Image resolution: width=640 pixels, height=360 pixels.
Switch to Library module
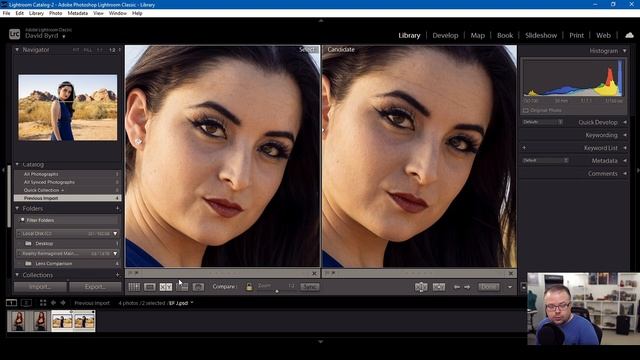tap(409, 36)
